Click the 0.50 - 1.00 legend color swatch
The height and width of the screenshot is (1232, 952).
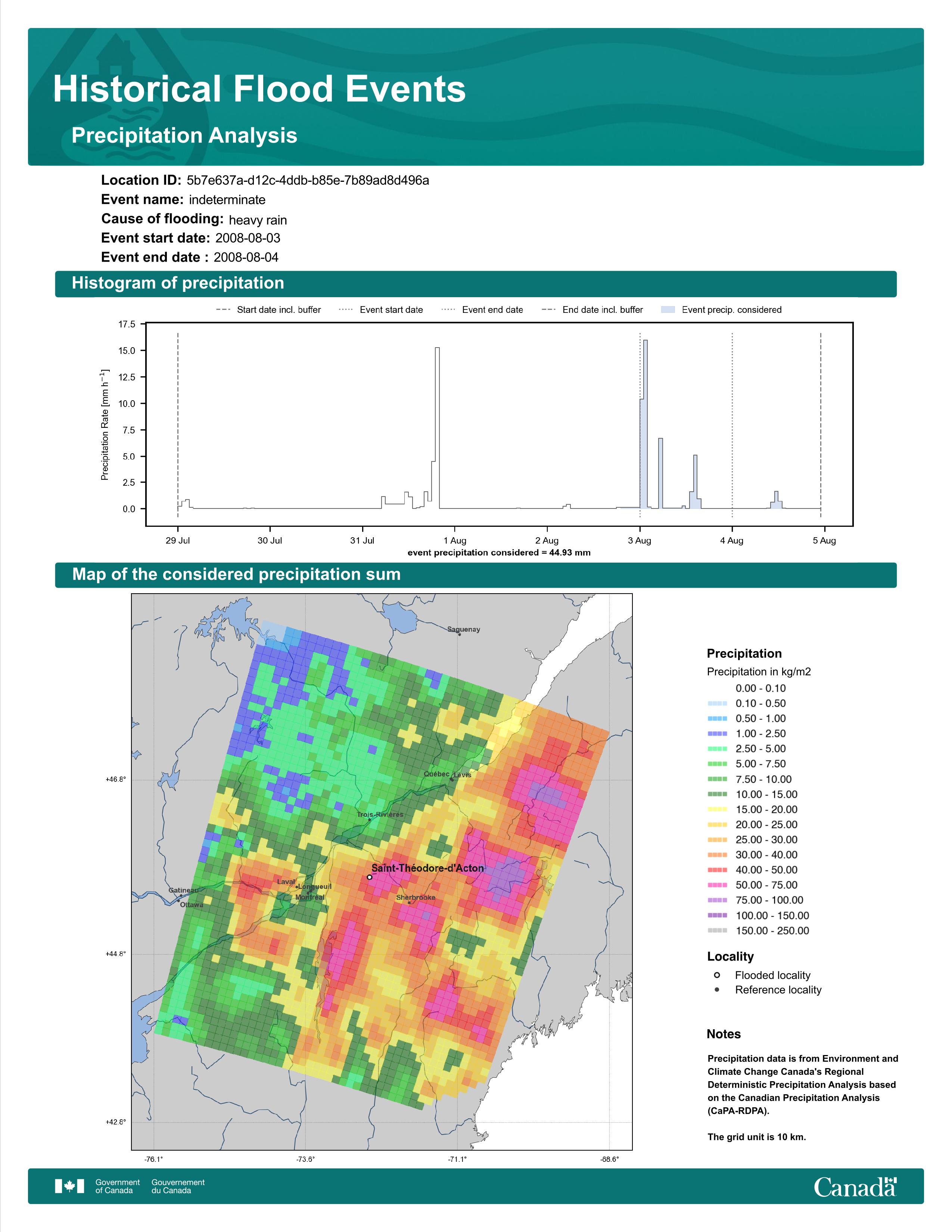tap(718, 719)
